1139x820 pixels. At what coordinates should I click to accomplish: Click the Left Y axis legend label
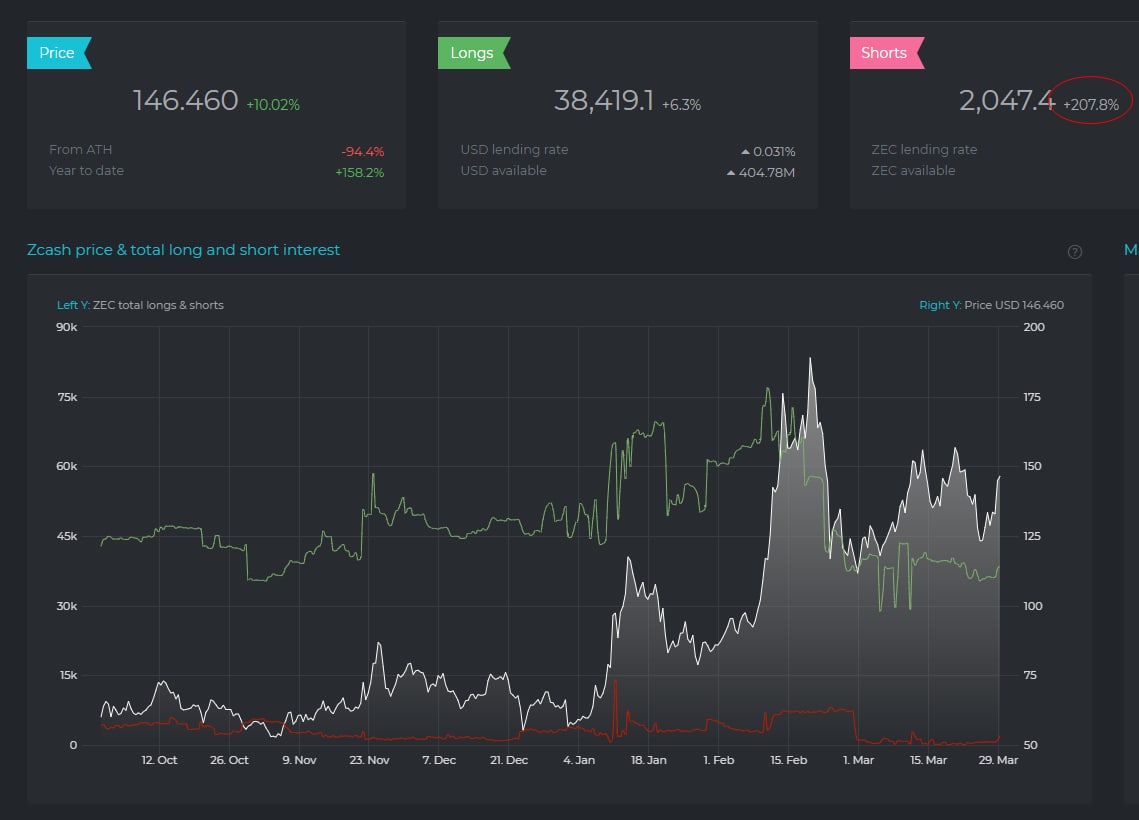pos(140,305)
